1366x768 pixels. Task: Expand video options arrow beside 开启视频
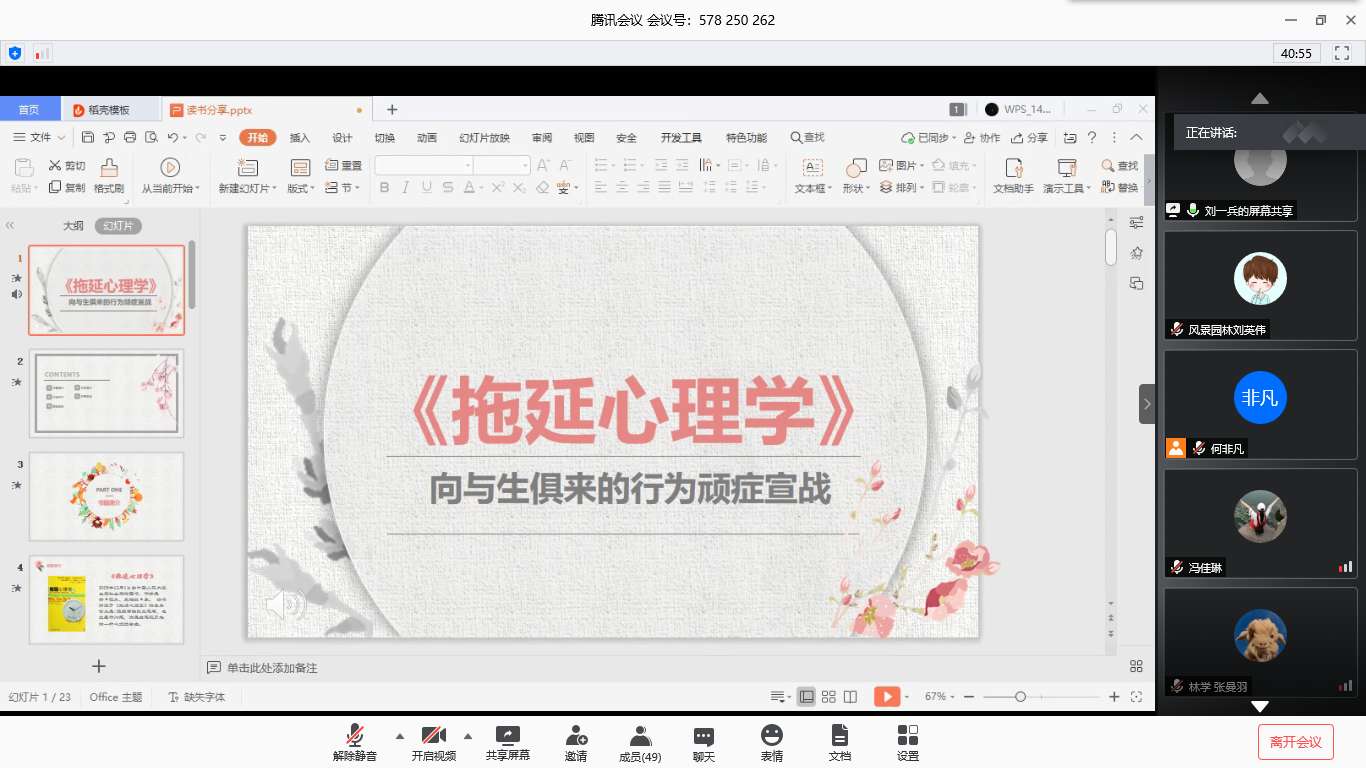click(x=467, y=736)
